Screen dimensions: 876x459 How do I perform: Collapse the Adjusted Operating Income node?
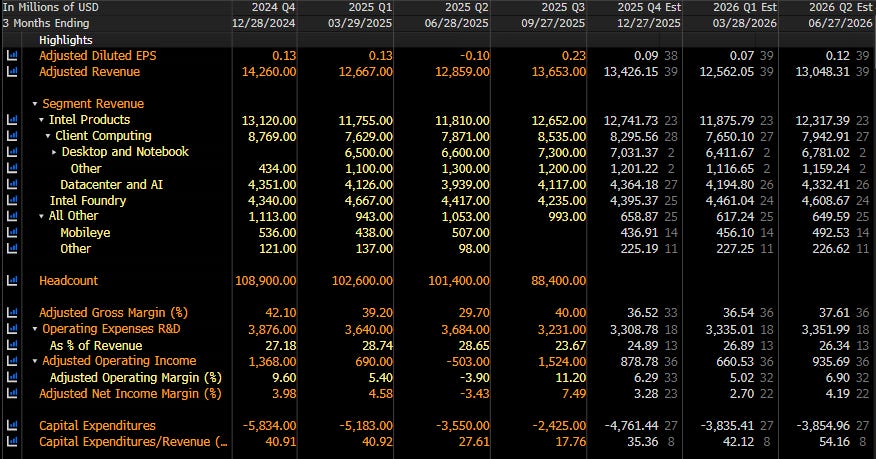[35, 361]
